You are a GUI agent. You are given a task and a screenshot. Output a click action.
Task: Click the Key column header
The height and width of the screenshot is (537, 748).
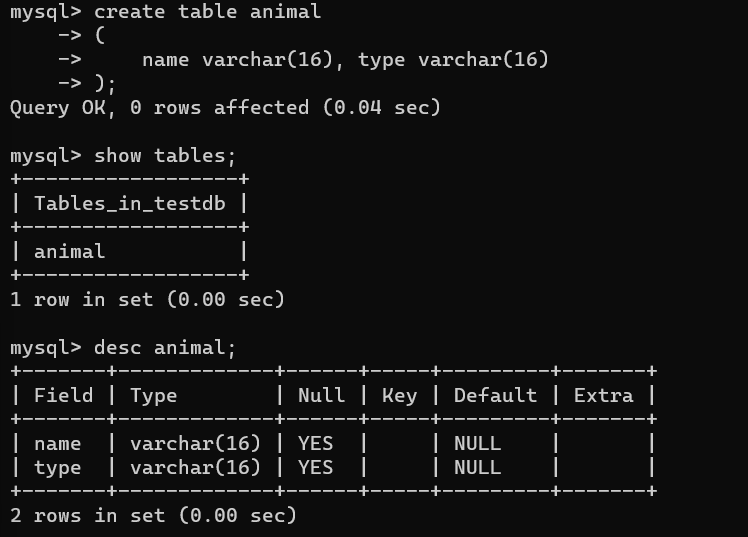coord(400,396)
